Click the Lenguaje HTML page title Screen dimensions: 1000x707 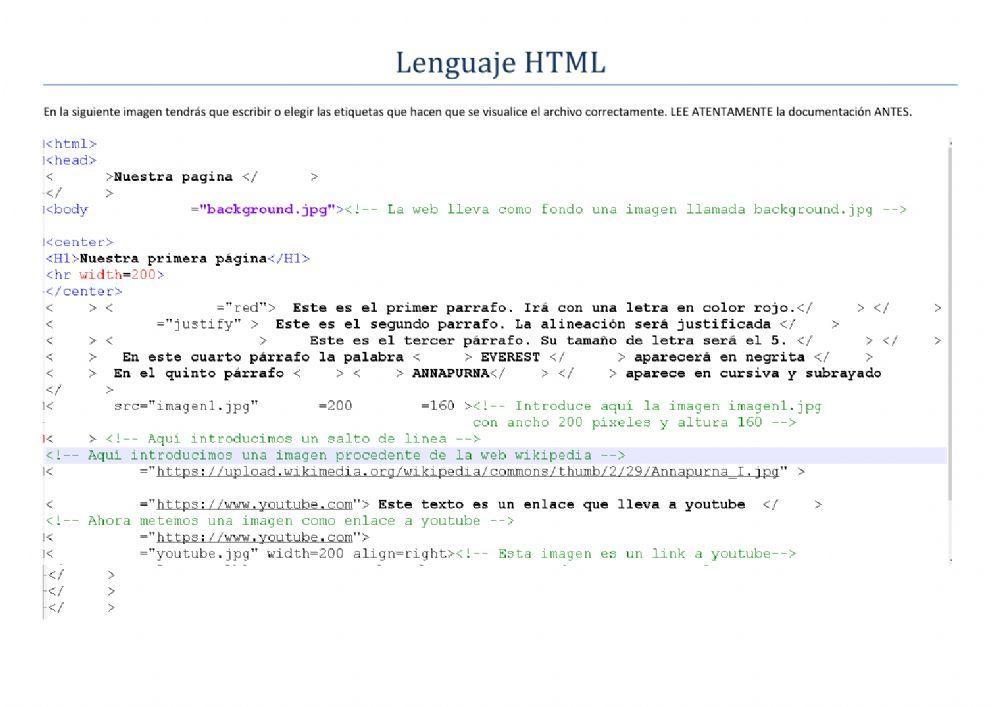[x=500, y=62]
